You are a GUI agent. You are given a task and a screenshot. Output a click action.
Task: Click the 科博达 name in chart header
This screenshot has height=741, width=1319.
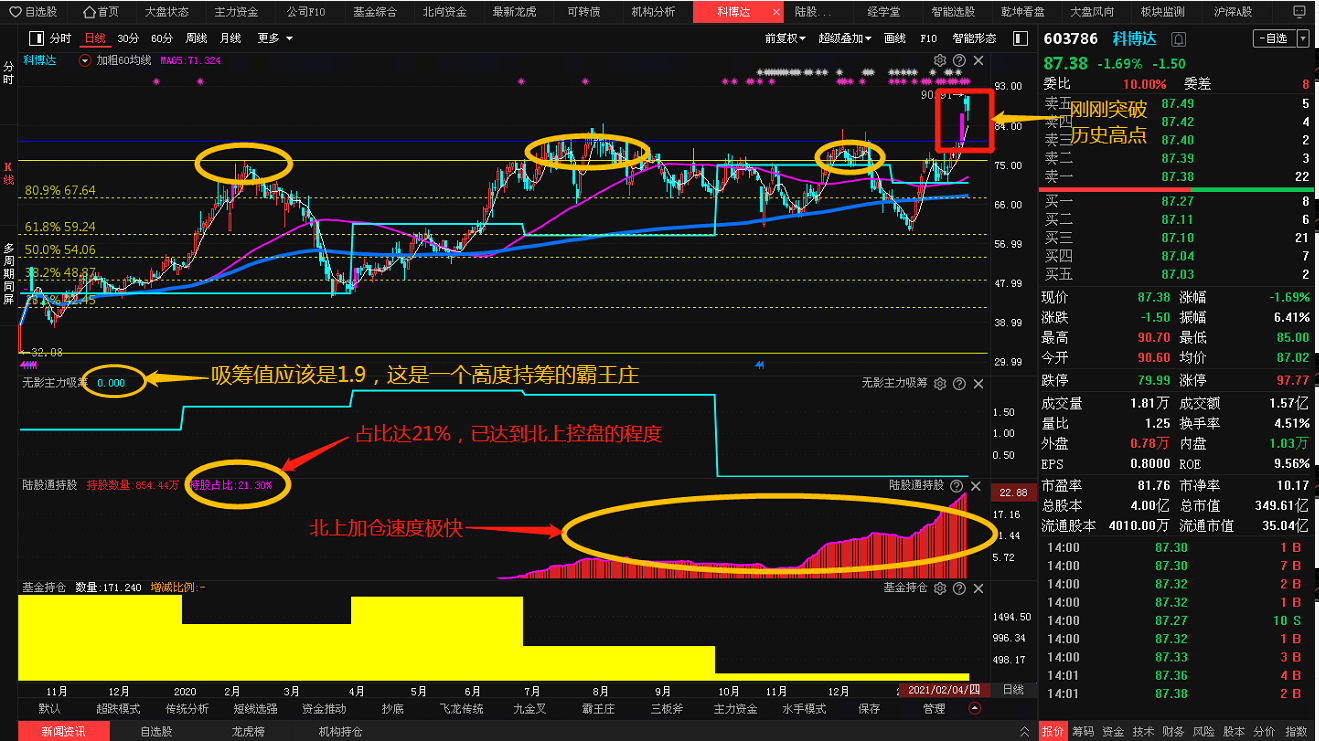click(40, 60)
